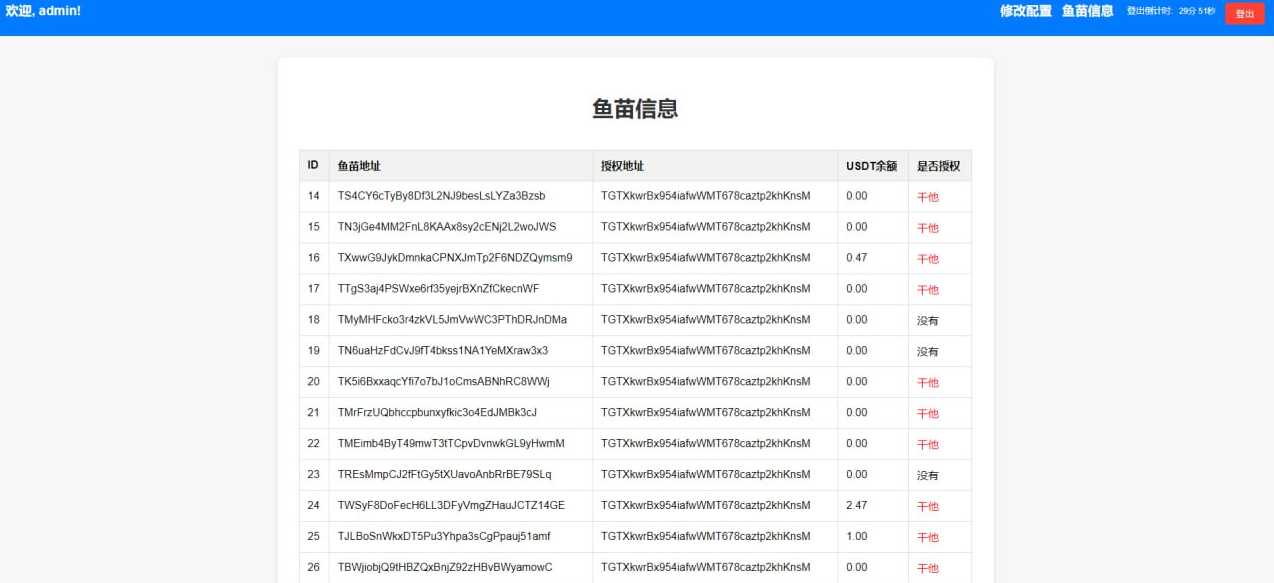Click the ID cell 18
Viewport: 1274px width, 583px height.
(x=314, y=320)
